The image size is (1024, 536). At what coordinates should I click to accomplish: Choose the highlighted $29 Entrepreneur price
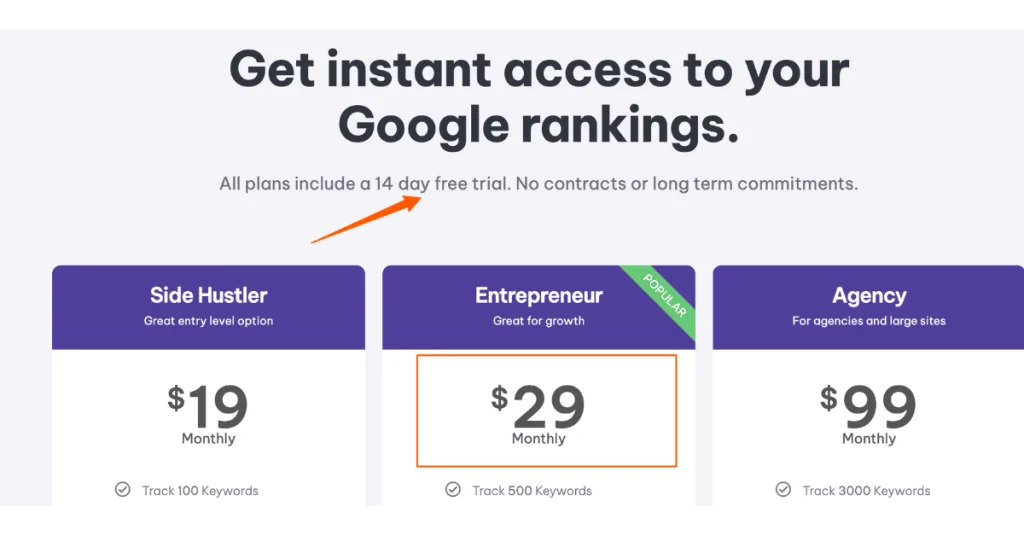[540, 405]
